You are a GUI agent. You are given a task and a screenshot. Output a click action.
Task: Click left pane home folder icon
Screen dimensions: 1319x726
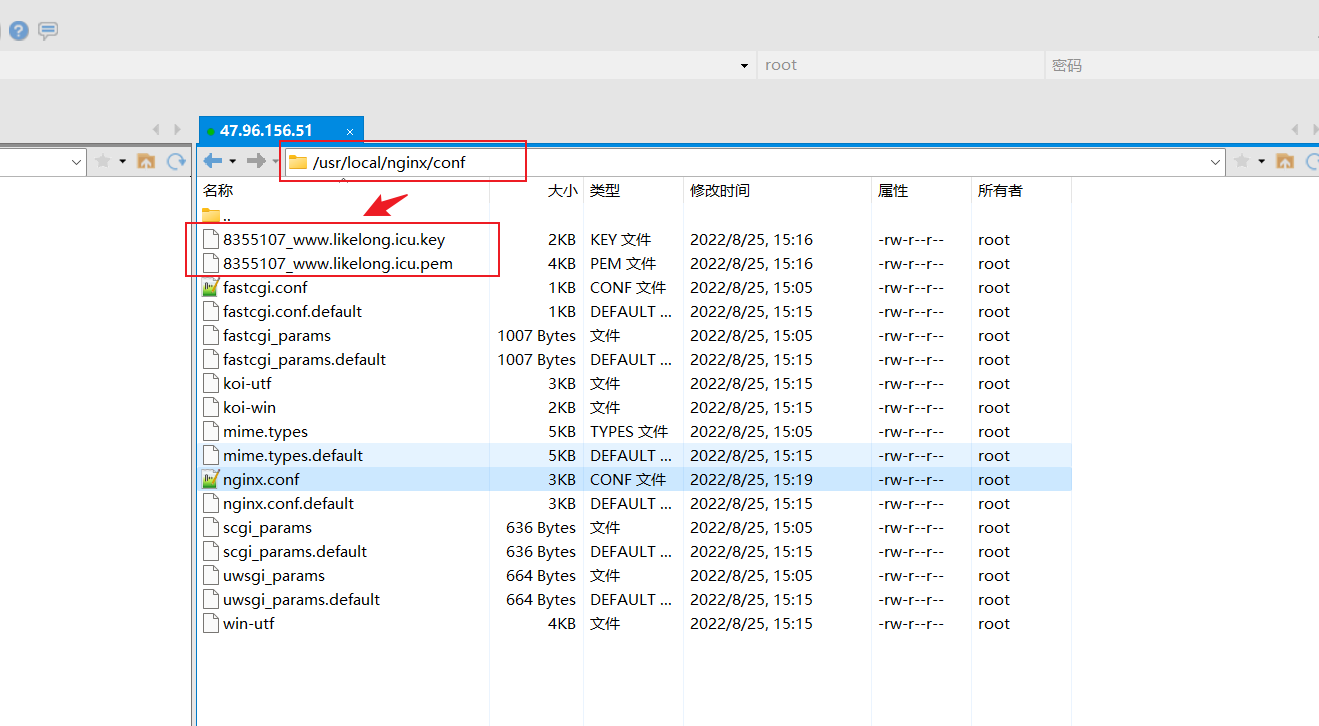pyautogui.click(x=145, y=161)
